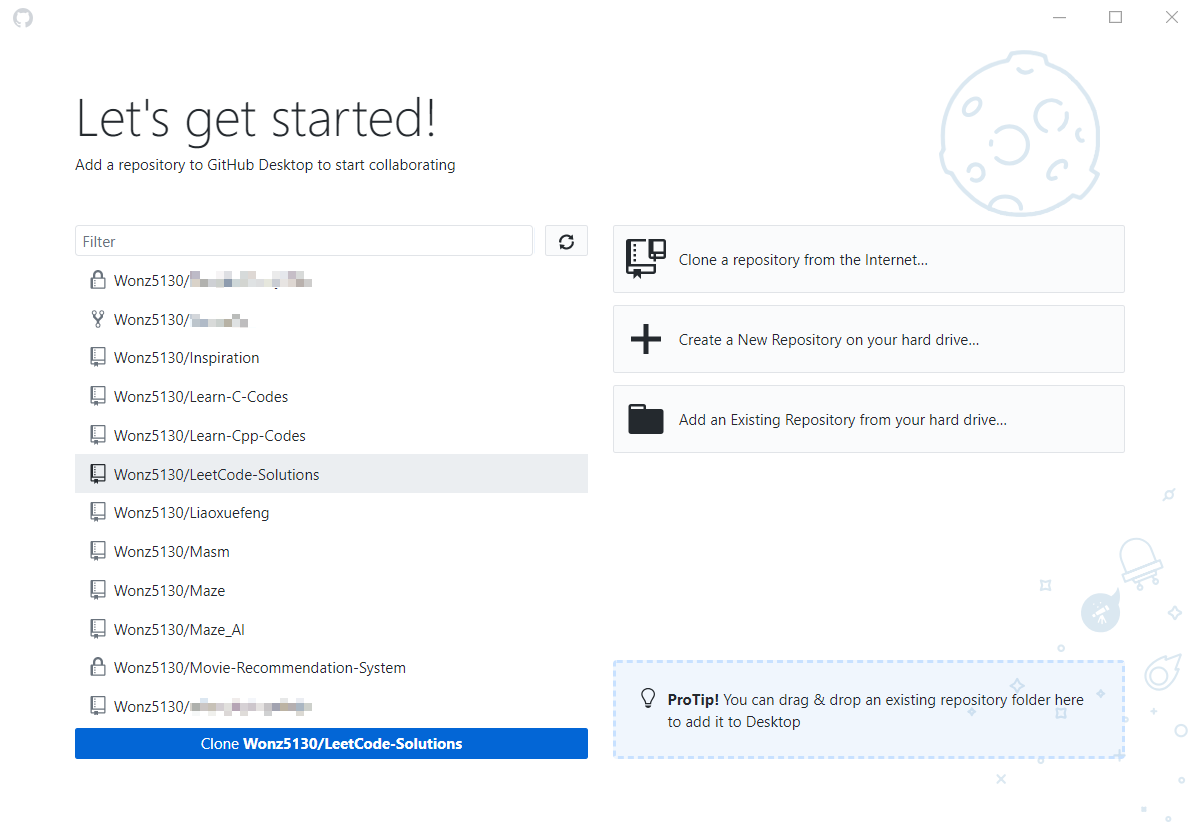Select the Wonz5130/Learn-Cpp-Codes repository
This screenshot has height=833, width=1200.
(331, 435)
